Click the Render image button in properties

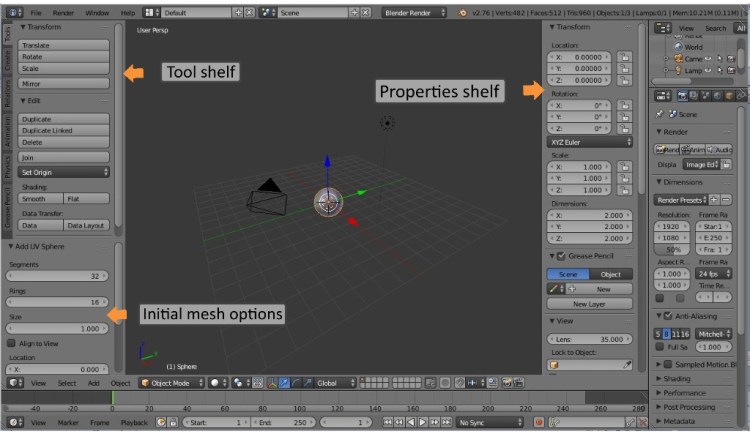[668, 149]
